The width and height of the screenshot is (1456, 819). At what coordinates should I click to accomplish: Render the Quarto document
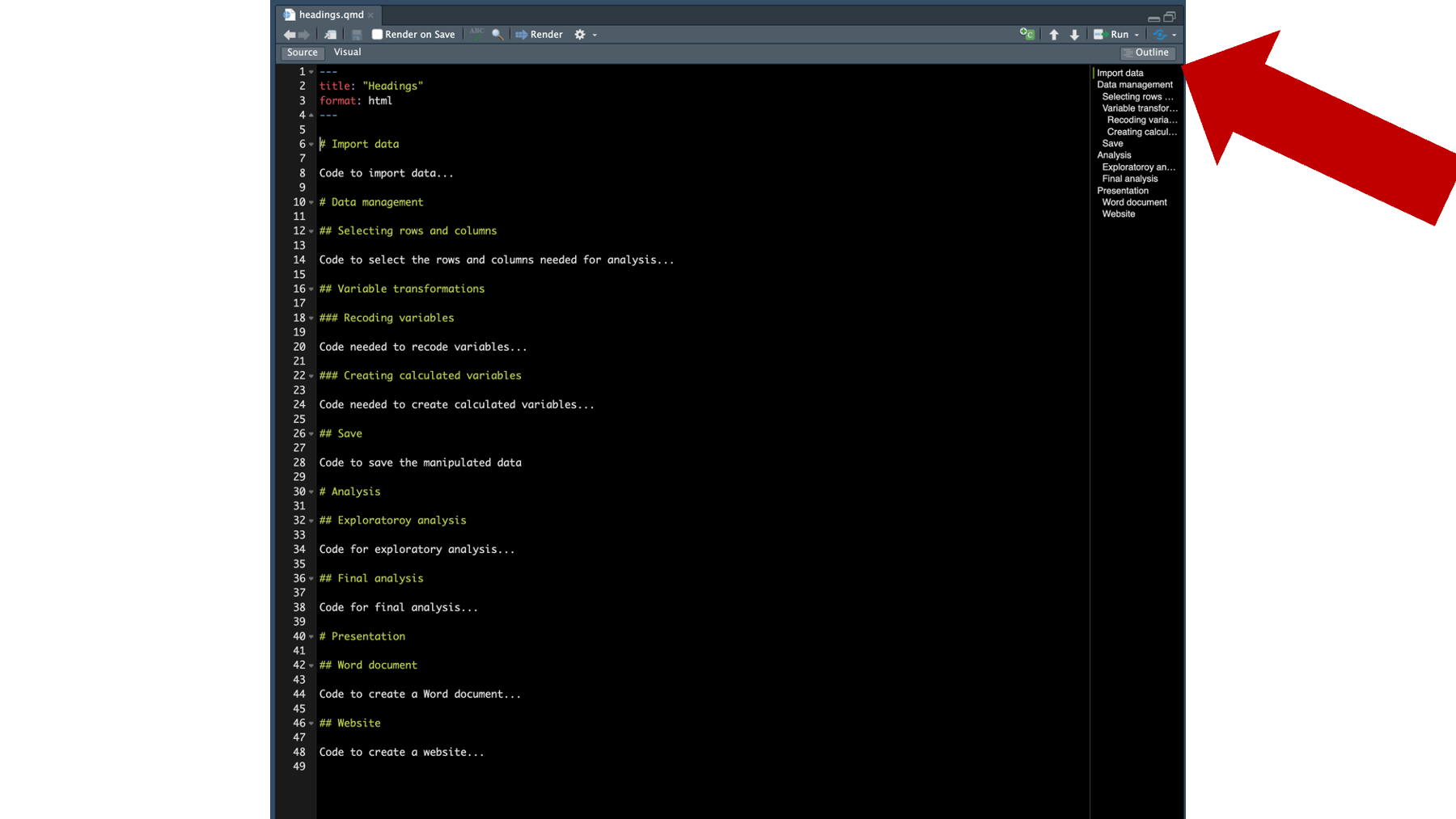[539, 35]
